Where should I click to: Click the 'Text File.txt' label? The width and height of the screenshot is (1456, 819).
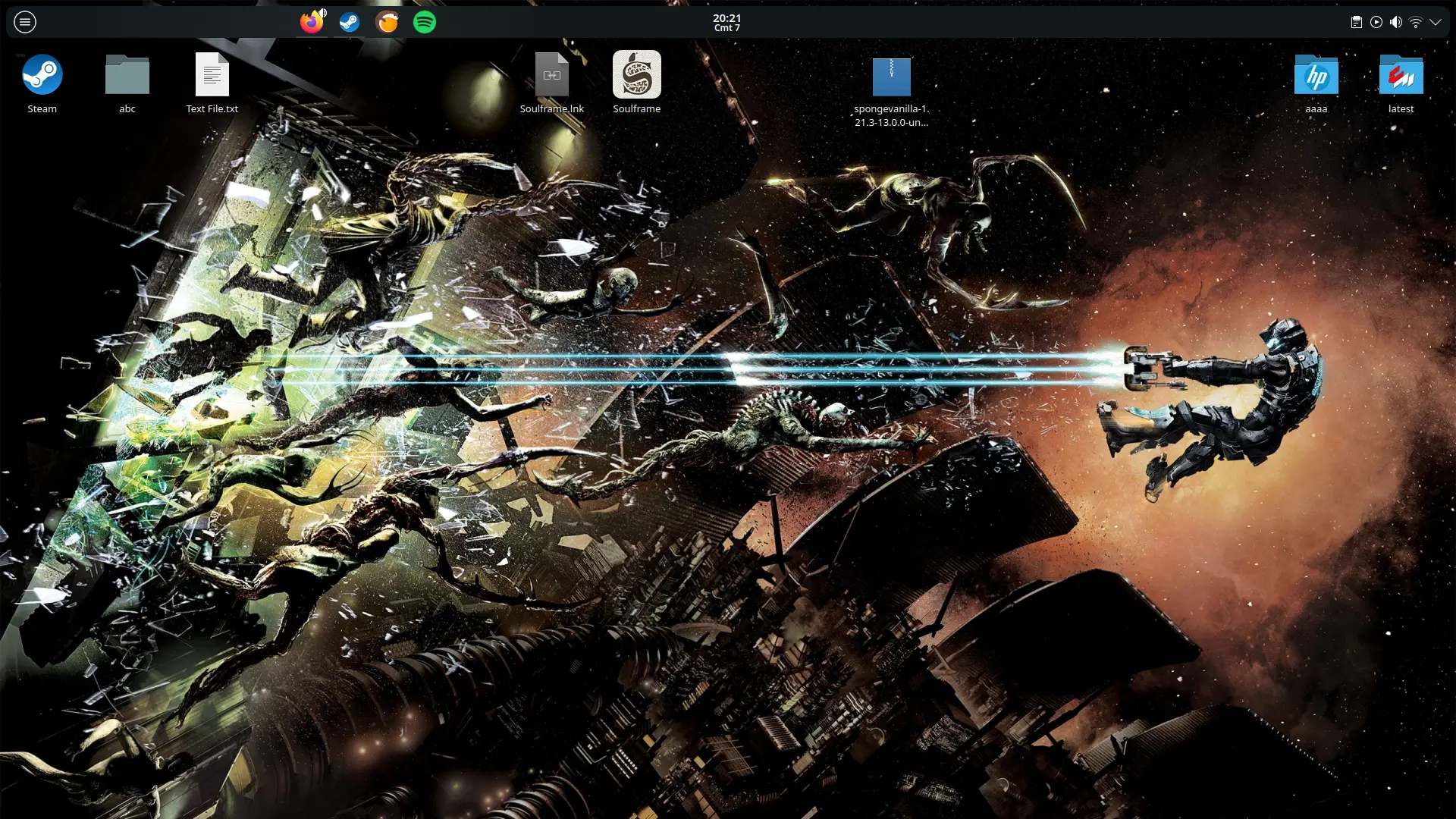(212, 108)
